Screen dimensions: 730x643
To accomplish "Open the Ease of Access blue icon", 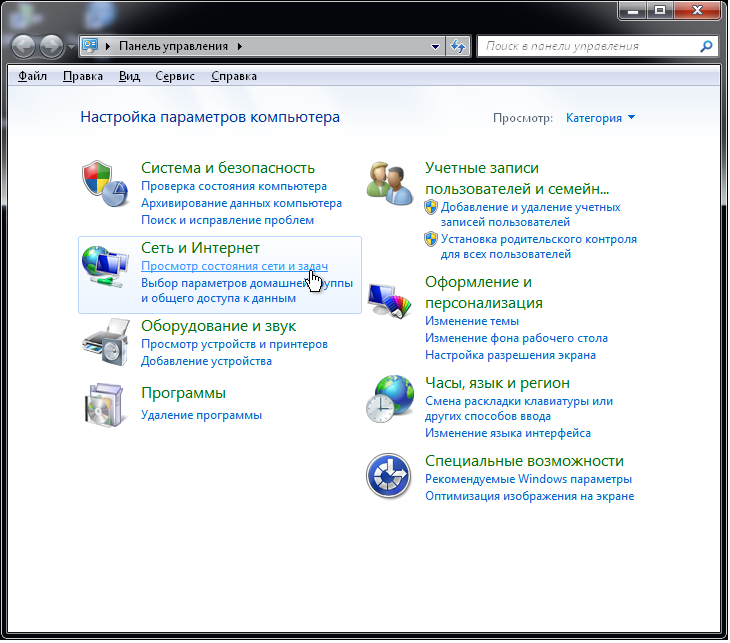I will coord(389,476).
